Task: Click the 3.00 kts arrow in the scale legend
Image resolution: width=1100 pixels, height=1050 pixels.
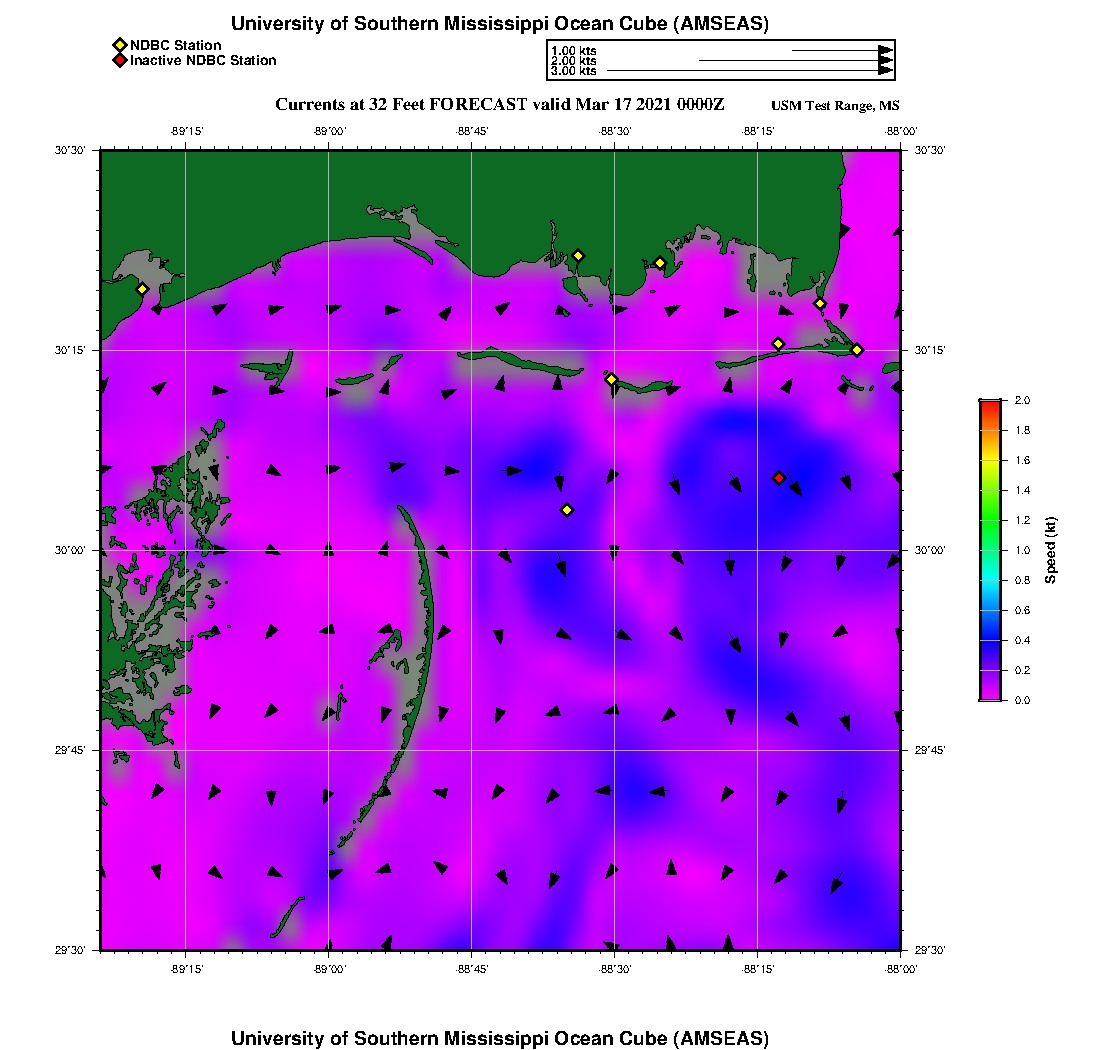Action: pos(750,71)
